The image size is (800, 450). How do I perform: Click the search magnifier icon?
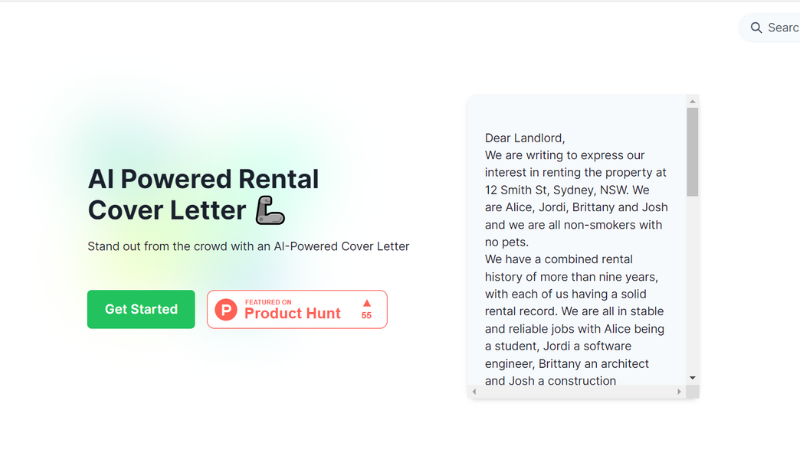(x=756, y=28)
